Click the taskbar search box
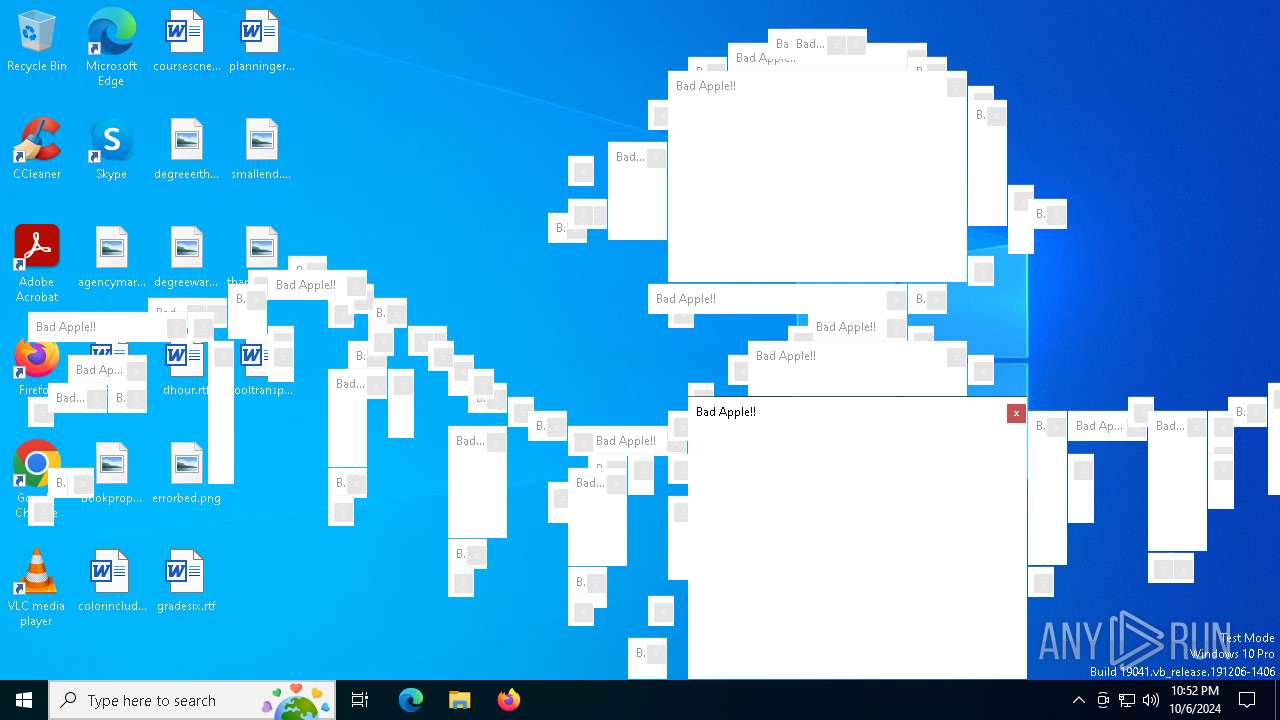Screen dimensions: 1280x720 tap(193, 700)
